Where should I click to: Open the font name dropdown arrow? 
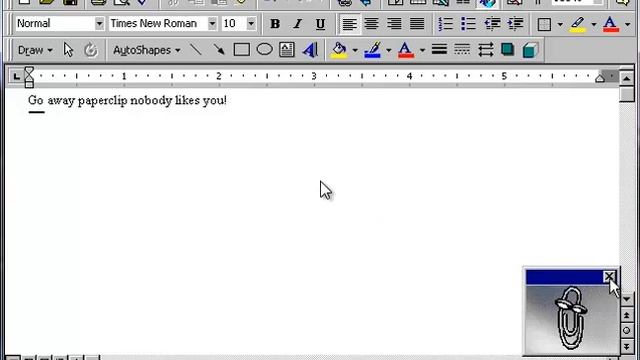click(212, 24)
